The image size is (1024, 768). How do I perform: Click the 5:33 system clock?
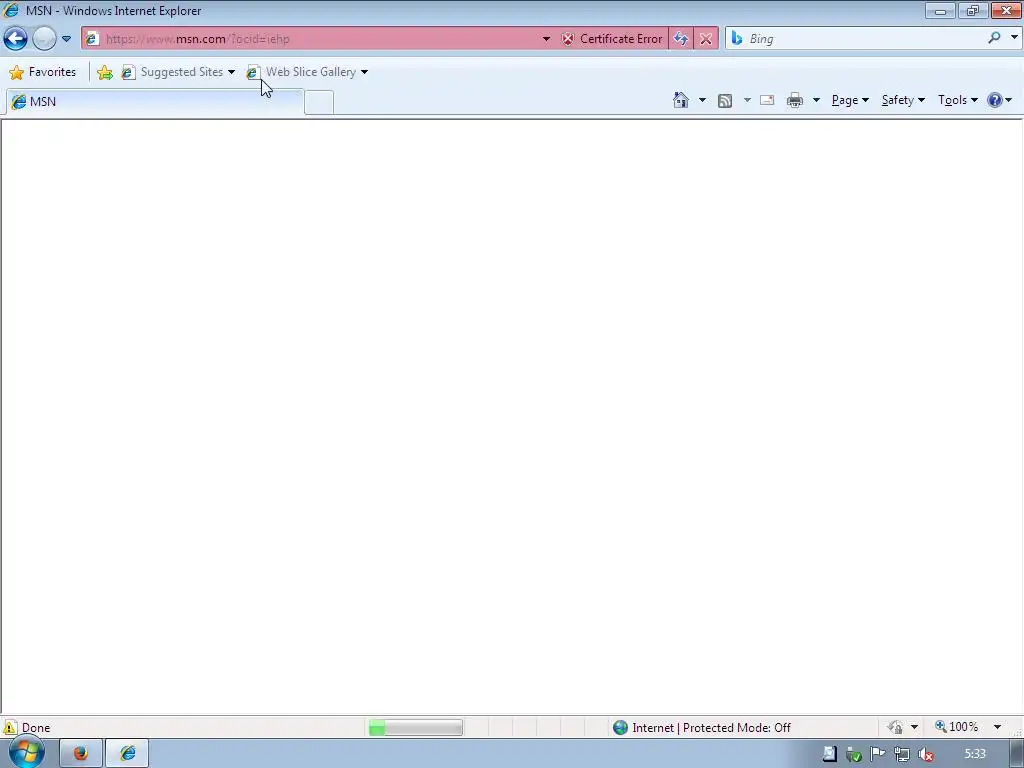point(975,754)
